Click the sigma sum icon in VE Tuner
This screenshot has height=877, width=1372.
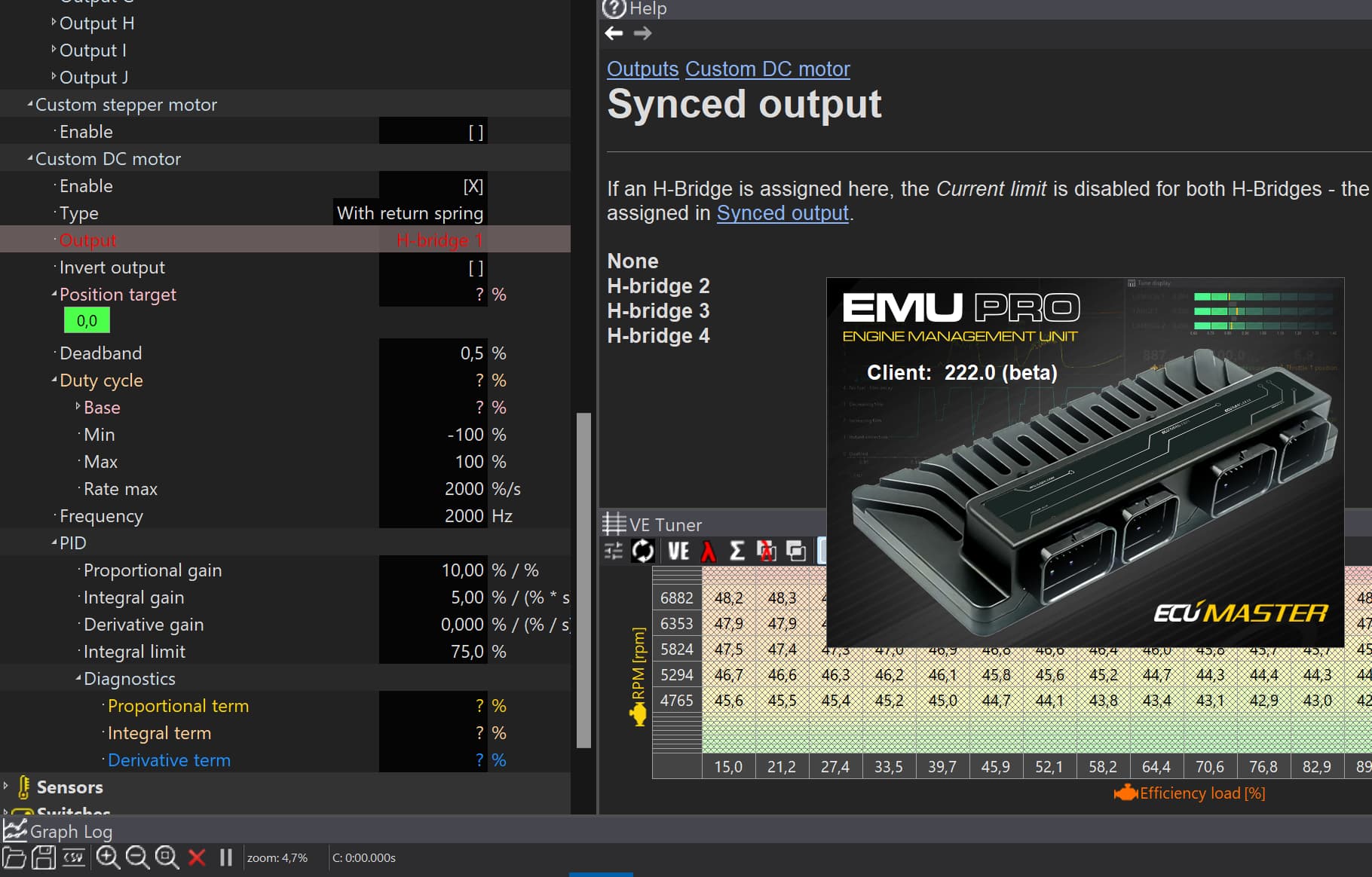pos(737,552)
